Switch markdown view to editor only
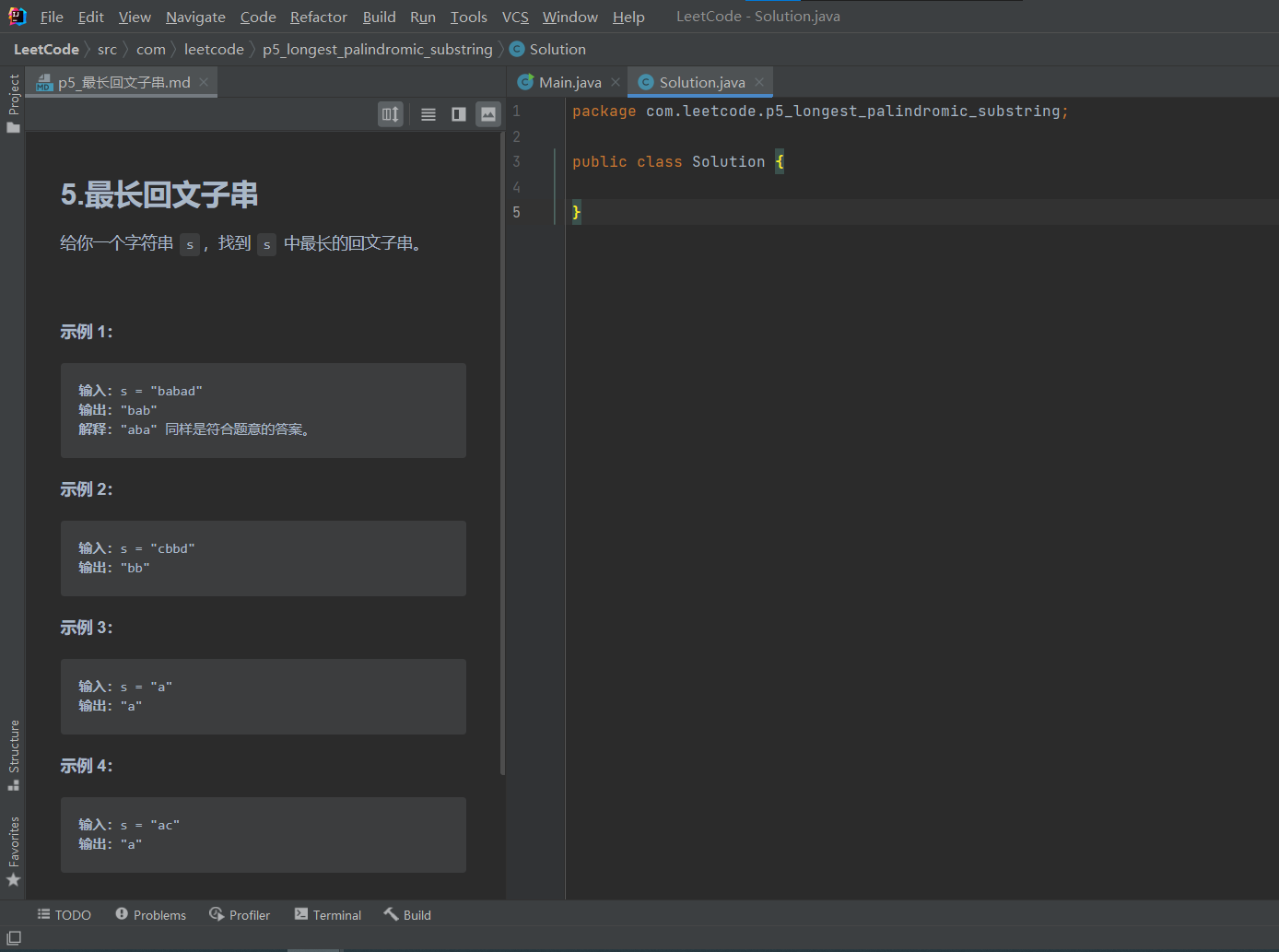Image resolution: width=1279 pixels, height=952 pixels. click(428, 114)
